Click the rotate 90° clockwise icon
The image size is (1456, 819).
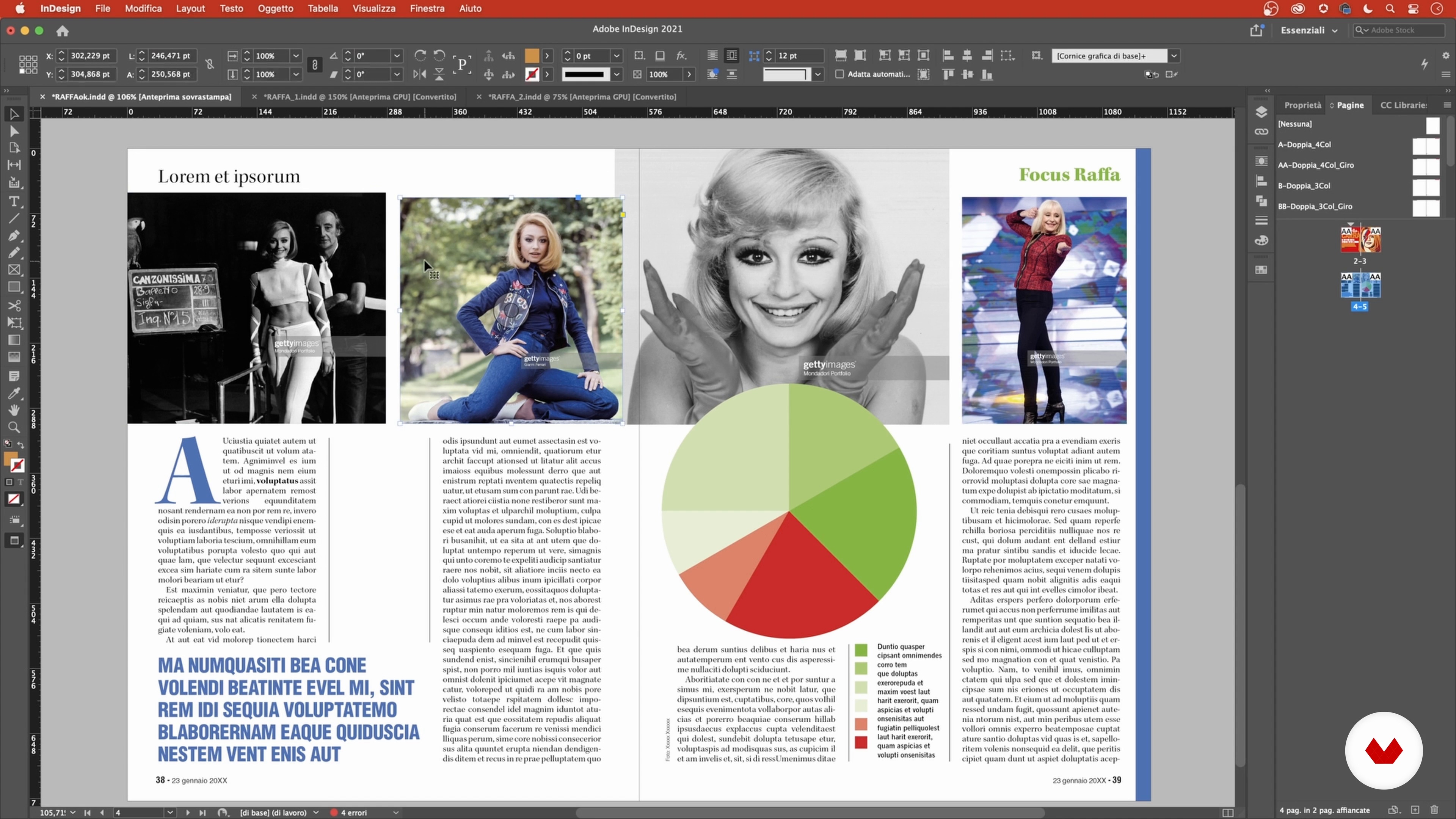420,55
